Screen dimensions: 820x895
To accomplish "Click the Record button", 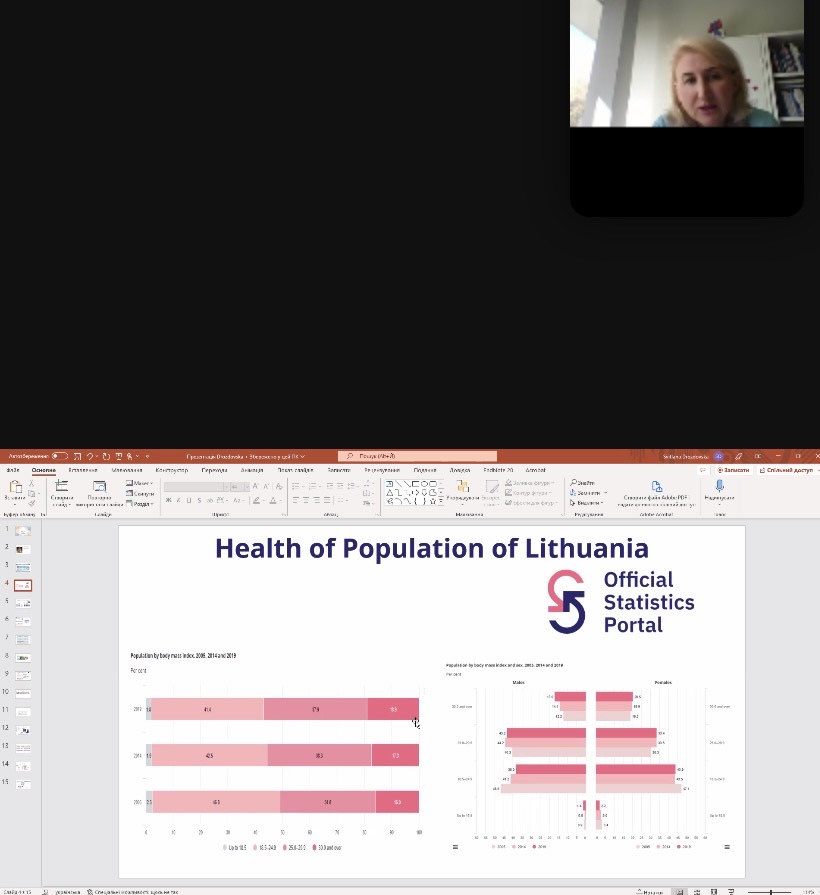I will point(733,469).
